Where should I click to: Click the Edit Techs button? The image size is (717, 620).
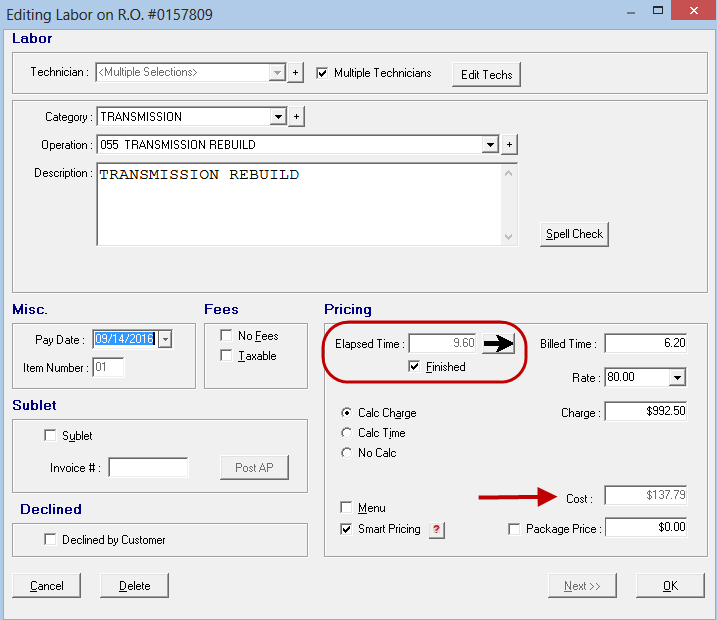point(486,75)
